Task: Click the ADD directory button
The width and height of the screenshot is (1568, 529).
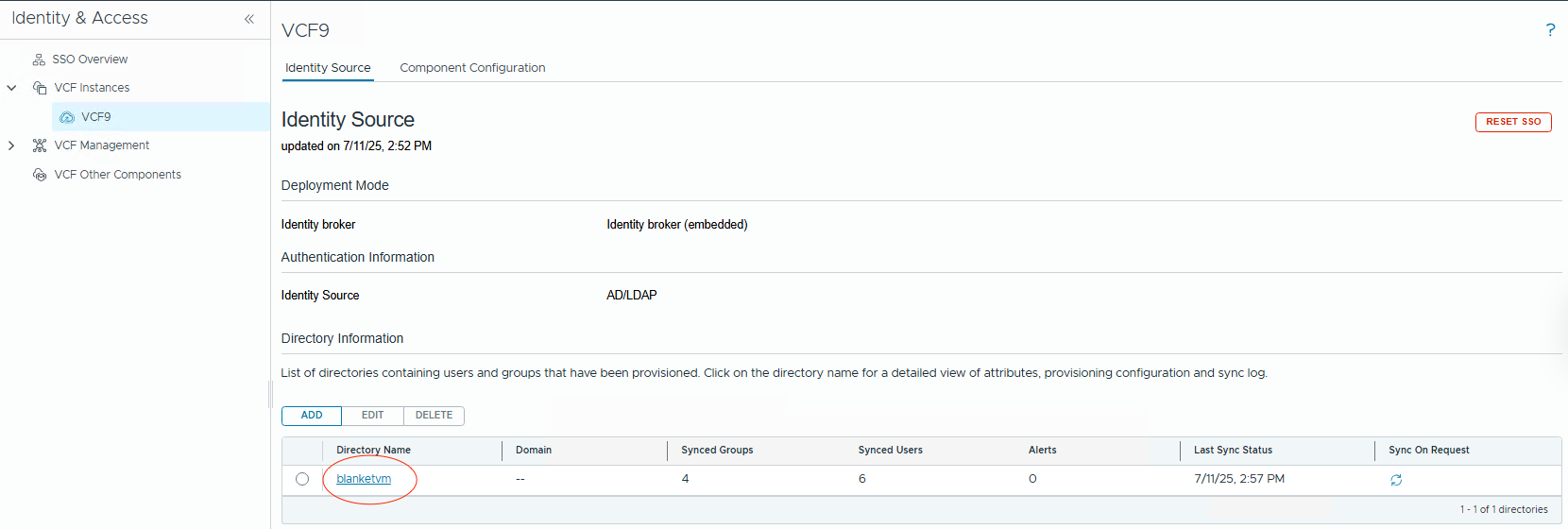Action: [312, 416]
